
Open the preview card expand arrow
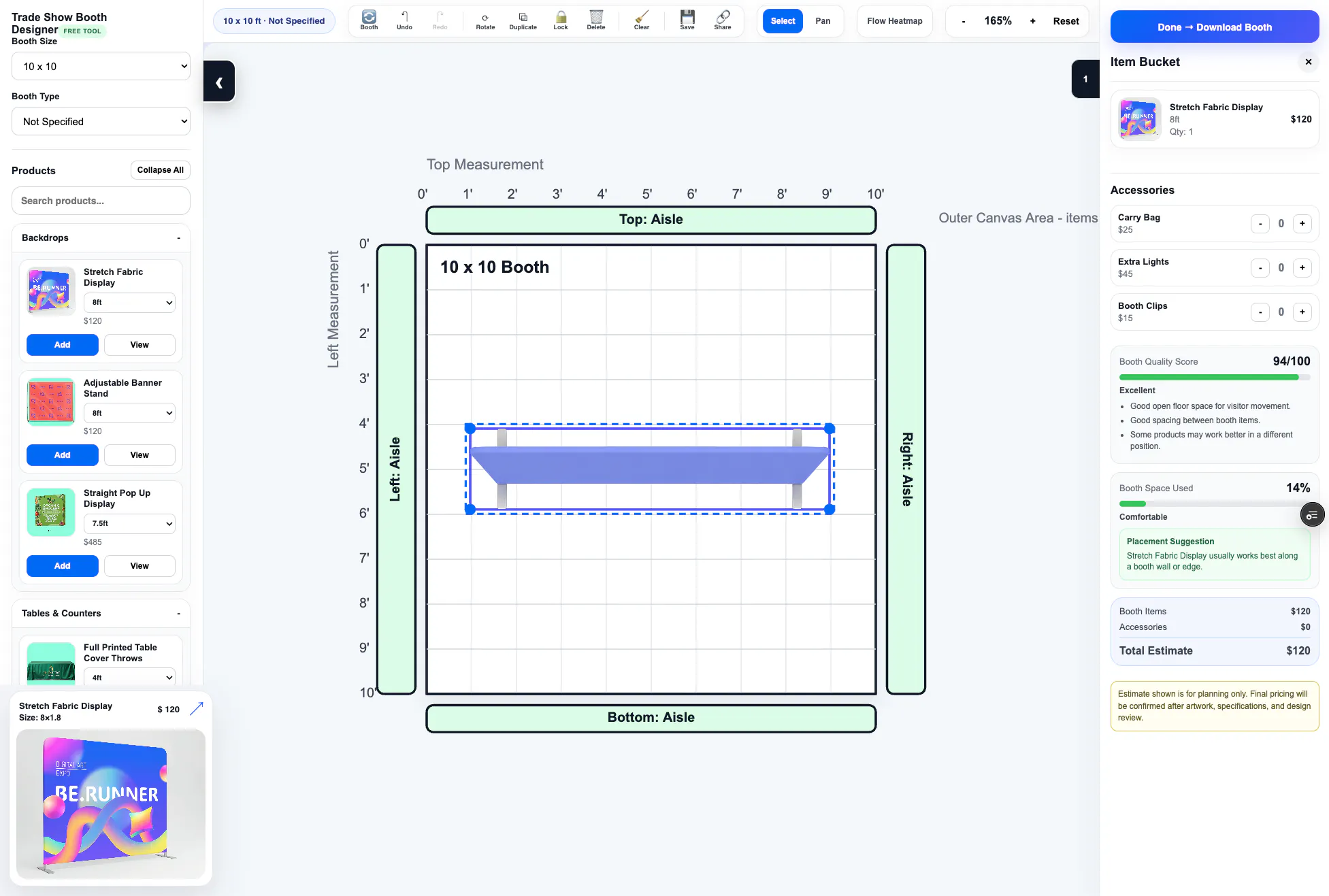coord(196,709)
